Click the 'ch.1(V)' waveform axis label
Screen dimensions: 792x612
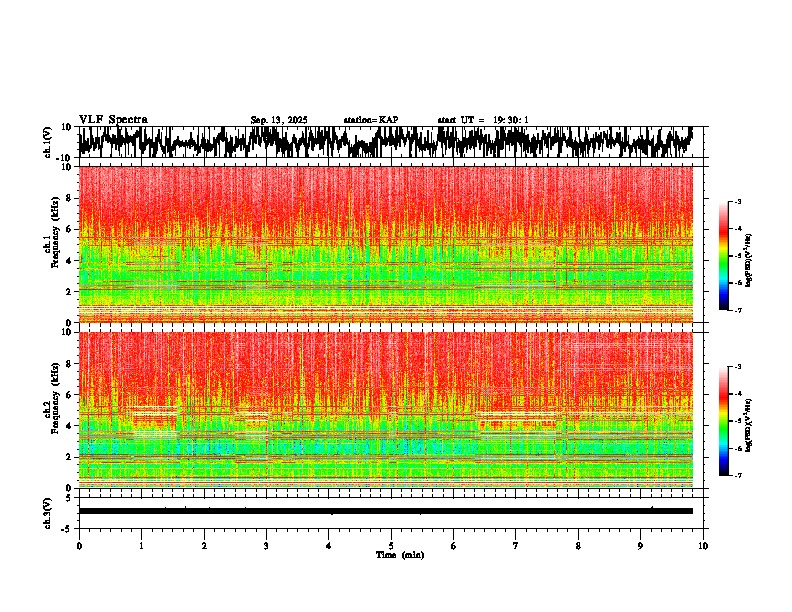click(48, 142)
